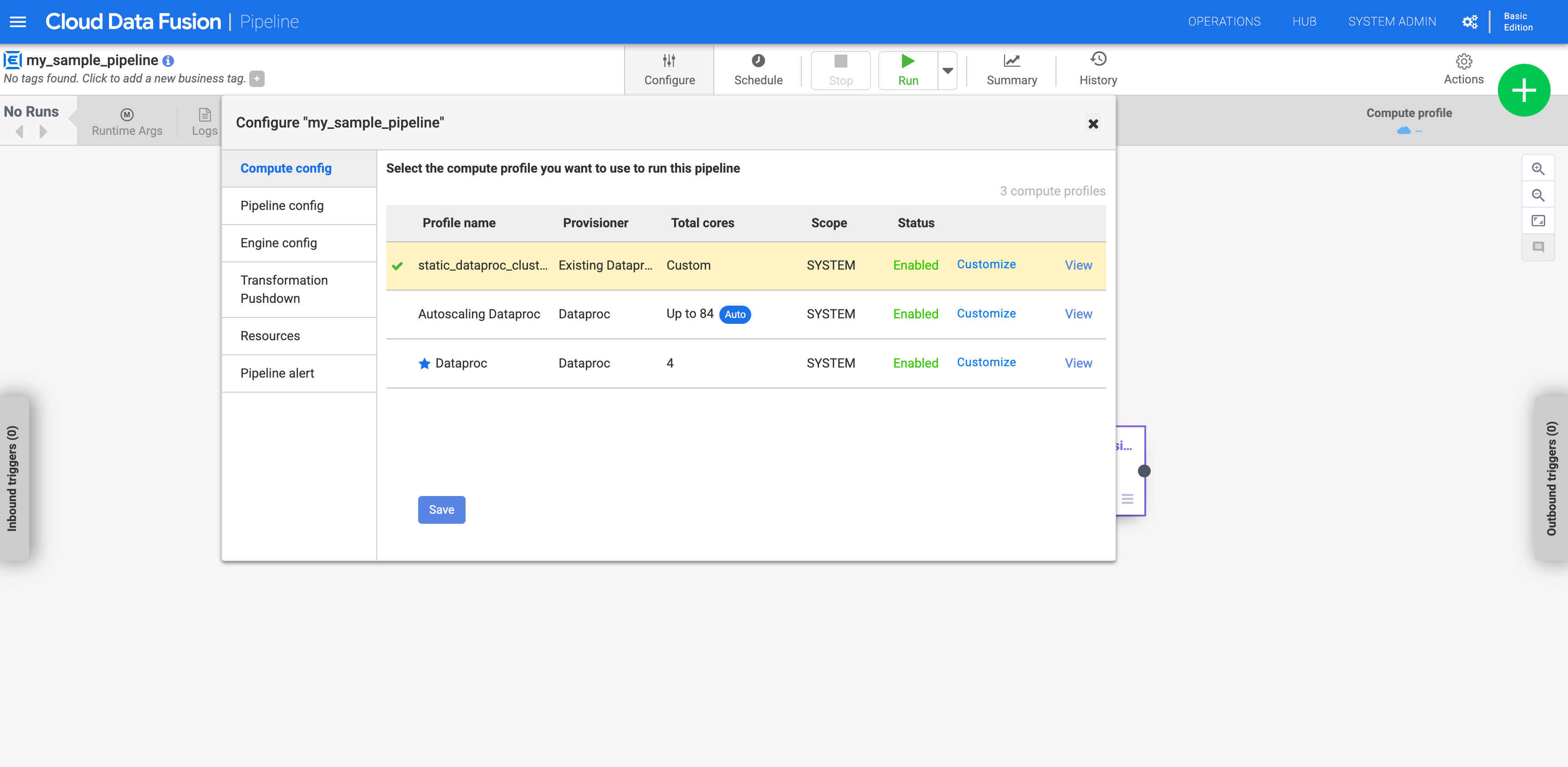Viewport: 1568px width, 767px height.
Task: Customize Autoscaling Dataproc profile settings
Action: point(986,313)
